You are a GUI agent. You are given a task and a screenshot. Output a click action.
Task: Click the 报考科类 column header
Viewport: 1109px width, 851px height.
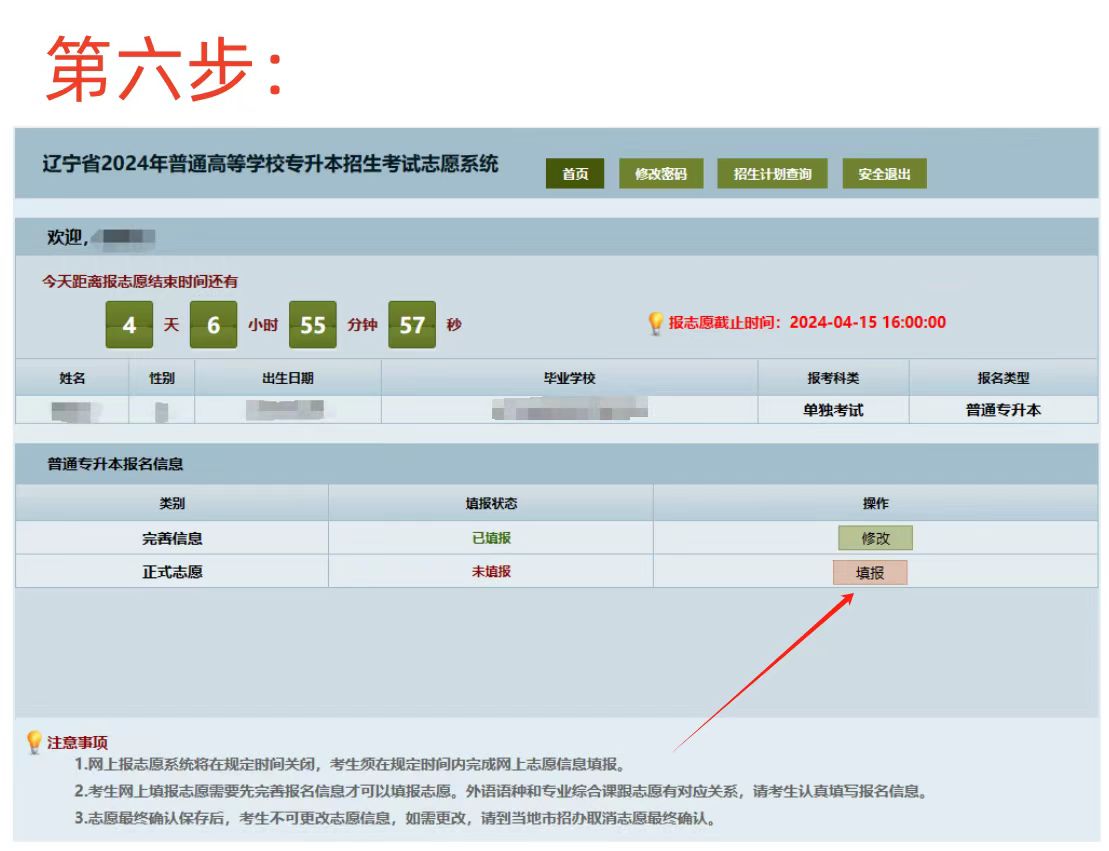(x=833, y=378)
